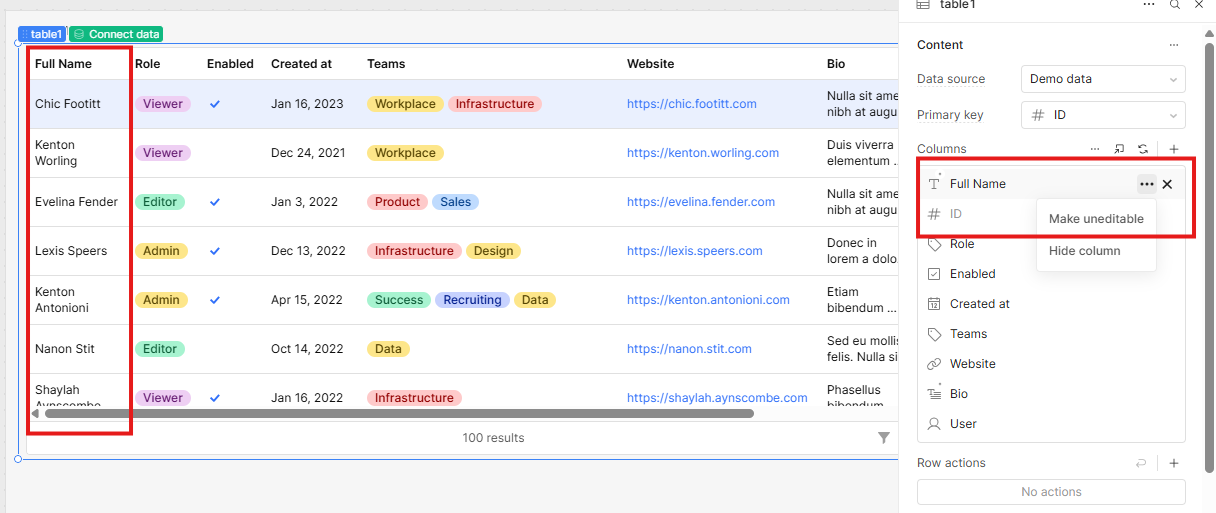The image size is (1216, 513).
Task: Open https://chic.footitt.com link
Action: coord(692,104)
